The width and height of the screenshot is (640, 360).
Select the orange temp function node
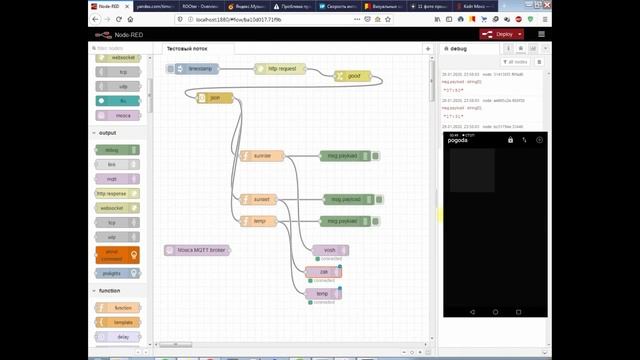point(258,221)
